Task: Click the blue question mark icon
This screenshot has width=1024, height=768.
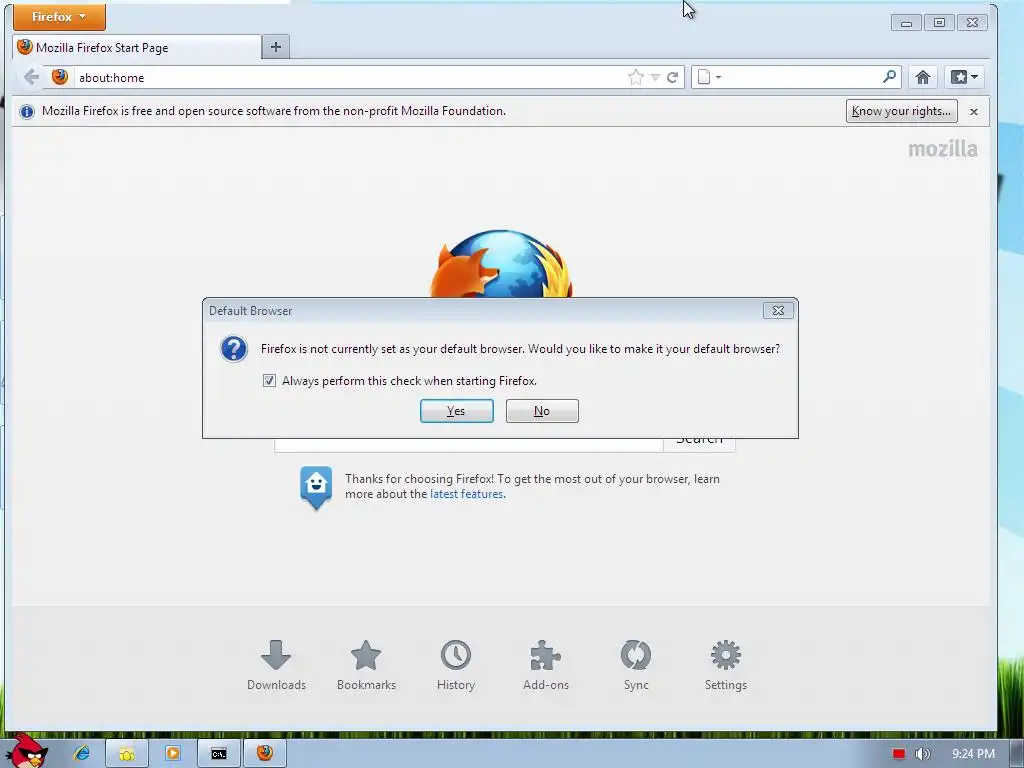Action: [x=234, y=349]
